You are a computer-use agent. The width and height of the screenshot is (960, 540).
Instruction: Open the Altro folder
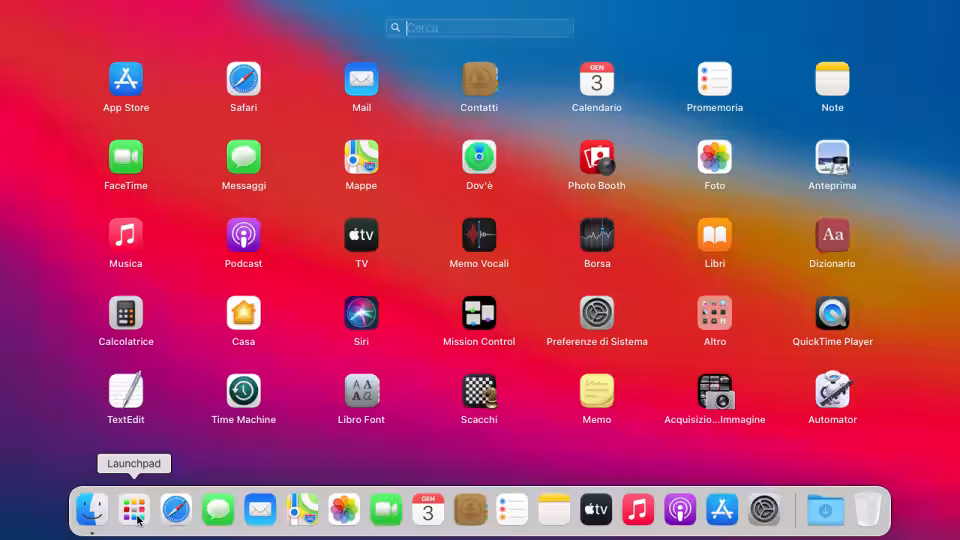pos(714,313)
